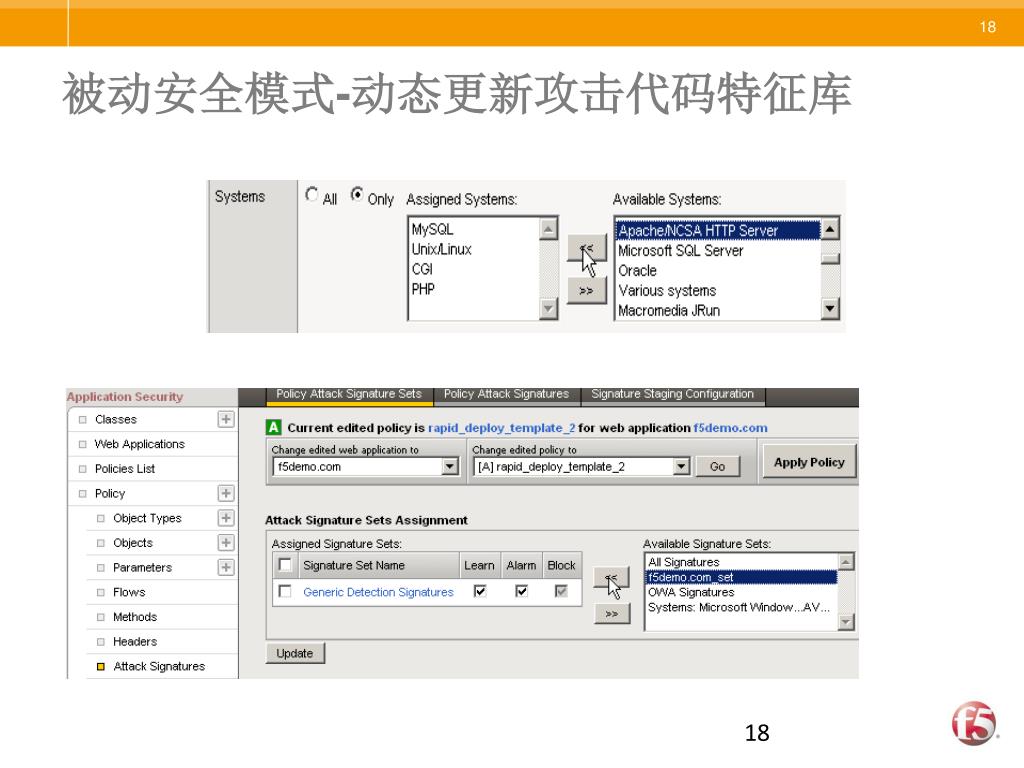Open the edited policy dropdown
Viewport: 1024px width, 768px height.
click(581, 466)
